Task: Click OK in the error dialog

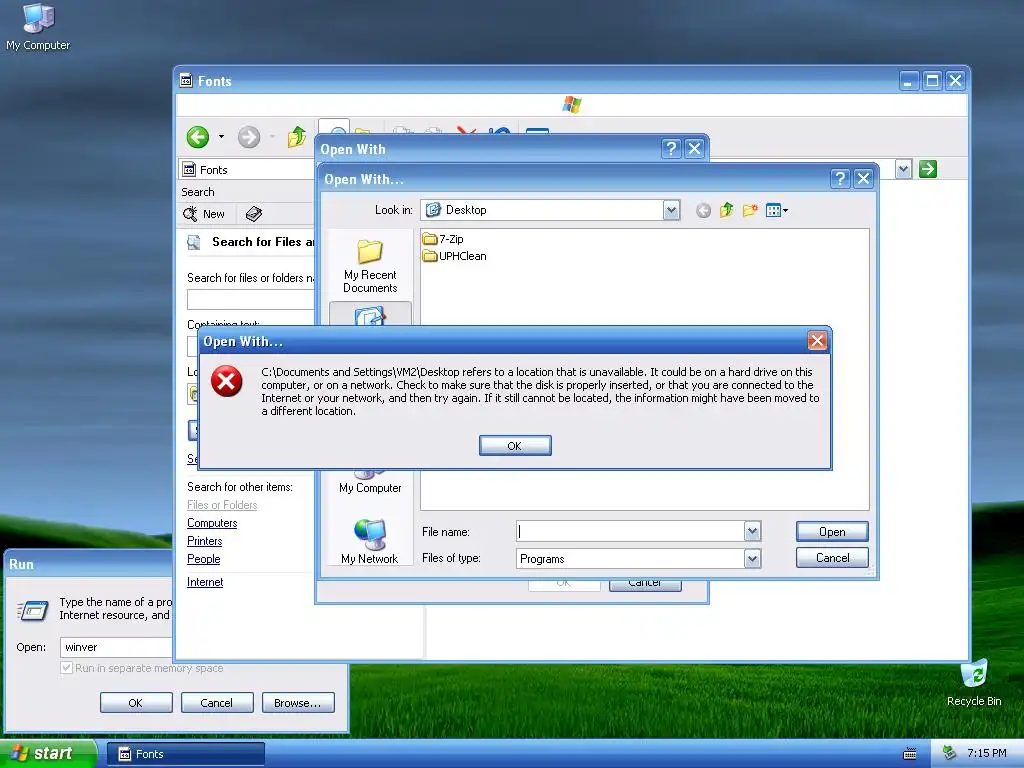Action: [515, 445]
